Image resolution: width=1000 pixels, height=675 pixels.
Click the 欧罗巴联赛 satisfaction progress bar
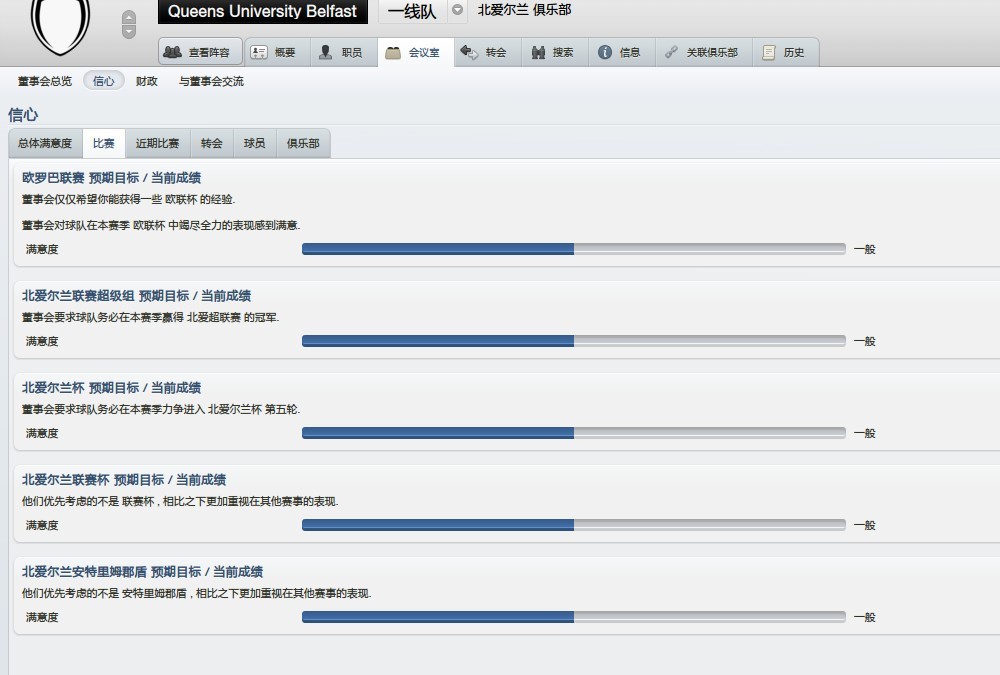point(573,249)
